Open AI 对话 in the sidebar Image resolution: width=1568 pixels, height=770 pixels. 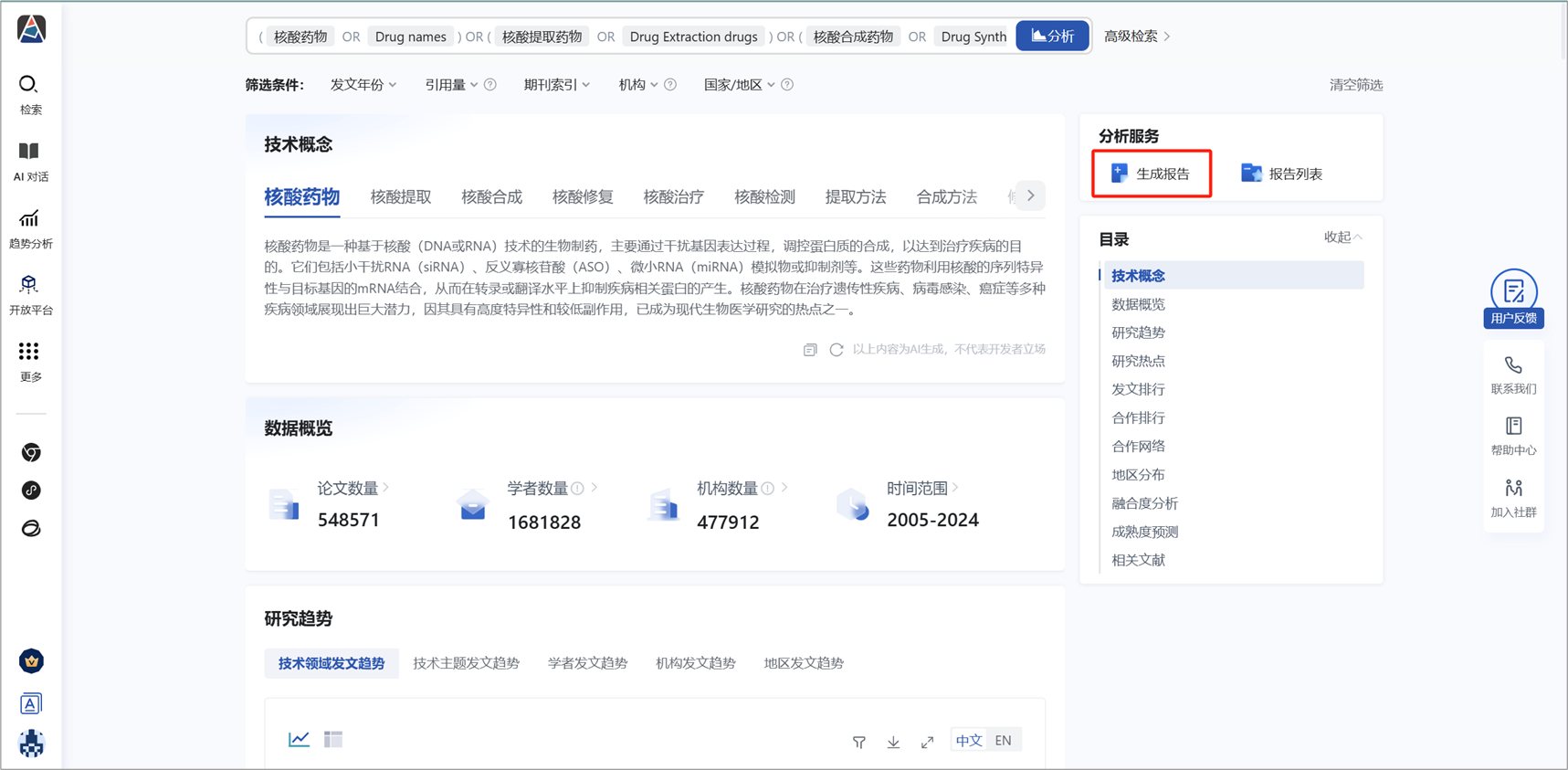30,162
